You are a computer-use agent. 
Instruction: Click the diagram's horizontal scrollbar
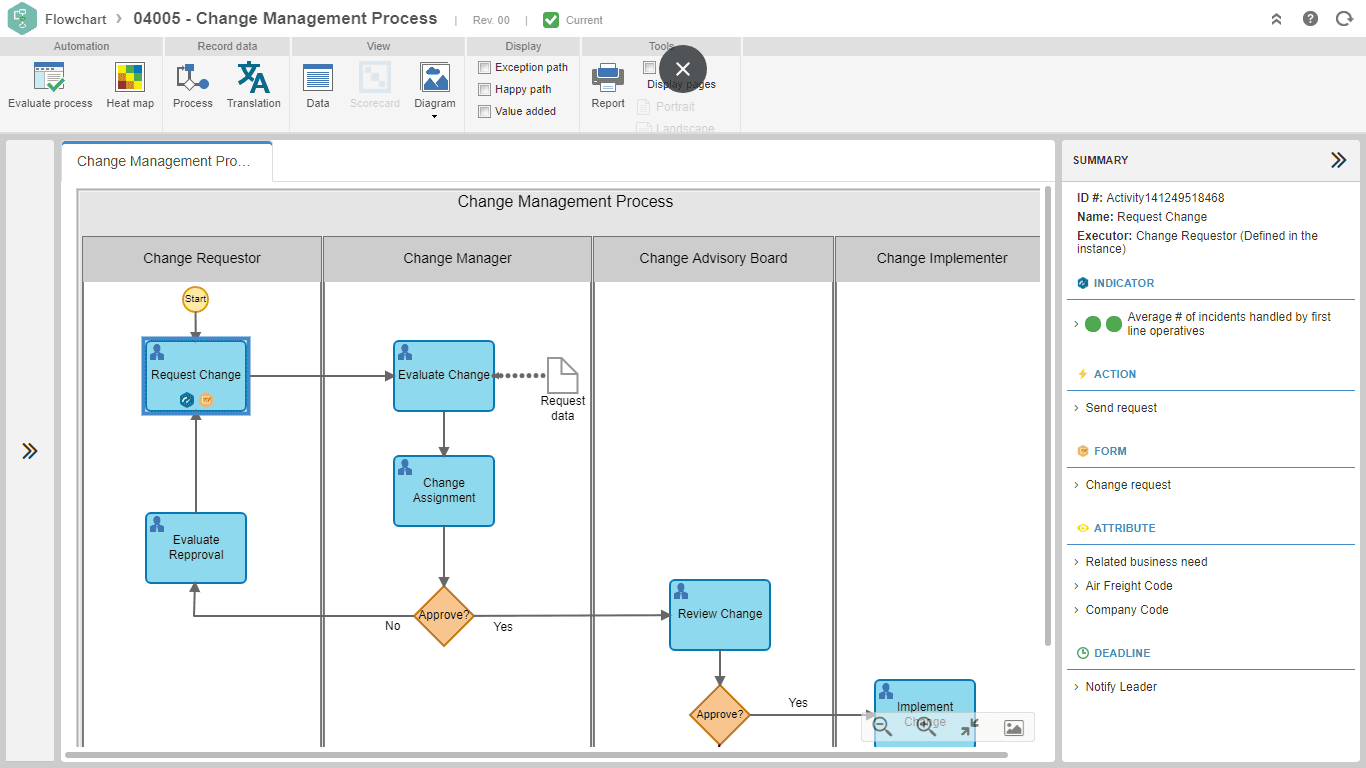tap(537, 755)
